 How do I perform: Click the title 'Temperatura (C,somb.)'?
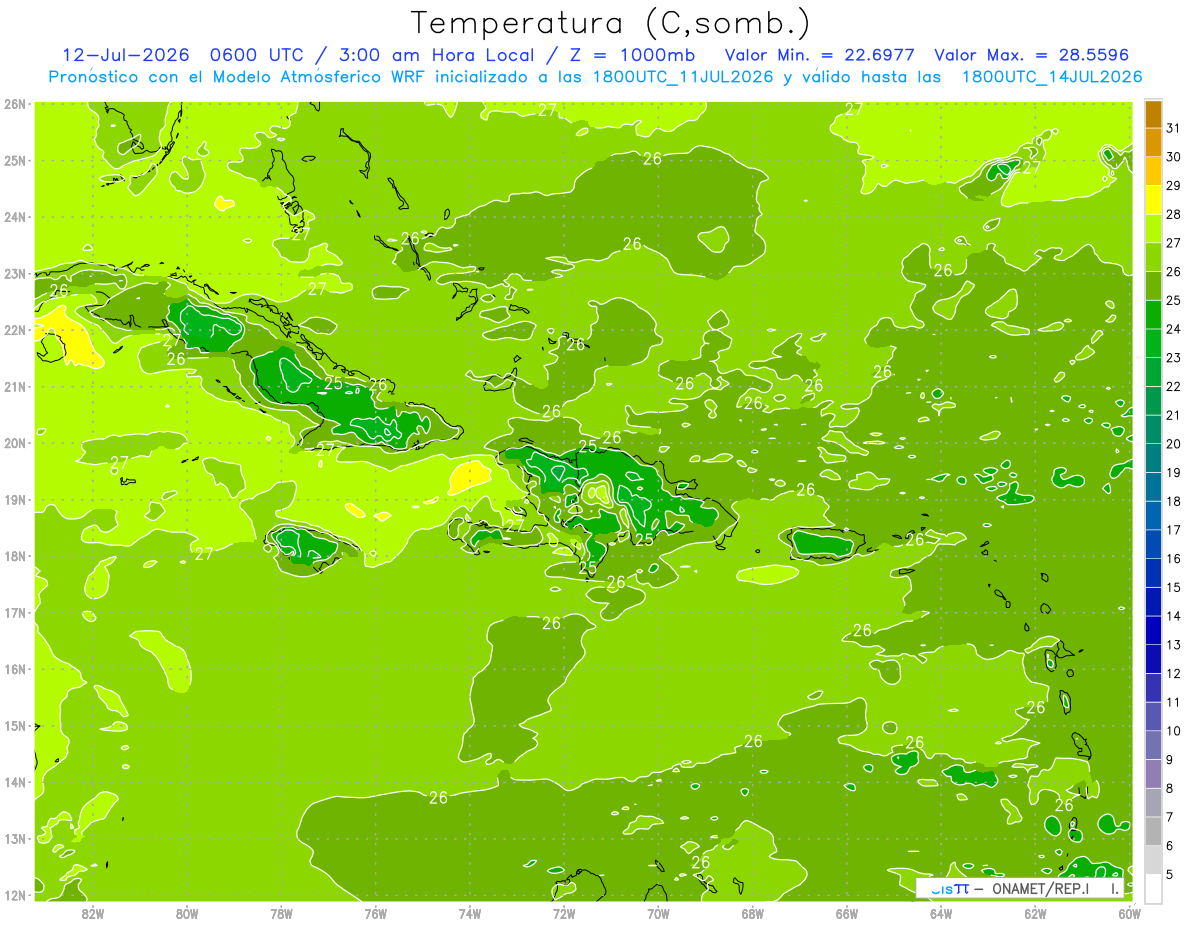click(610, 23)
